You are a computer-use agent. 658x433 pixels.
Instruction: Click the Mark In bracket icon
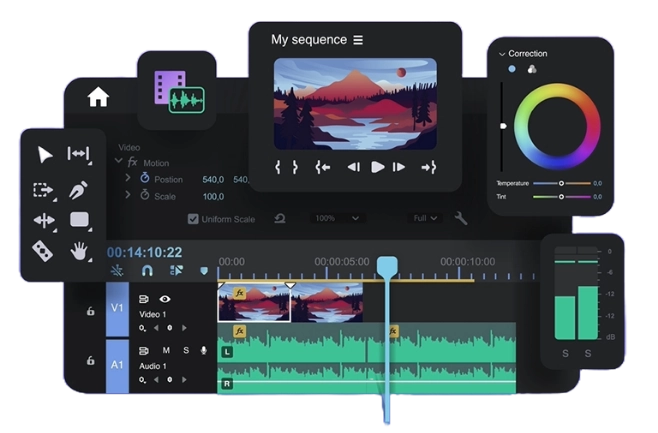277,167
